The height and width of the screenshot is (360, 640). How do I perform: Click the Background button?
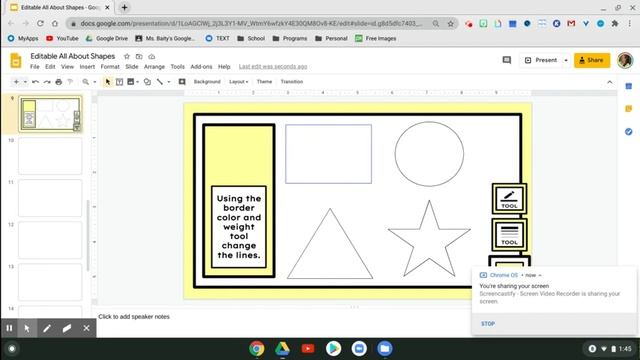207,82
